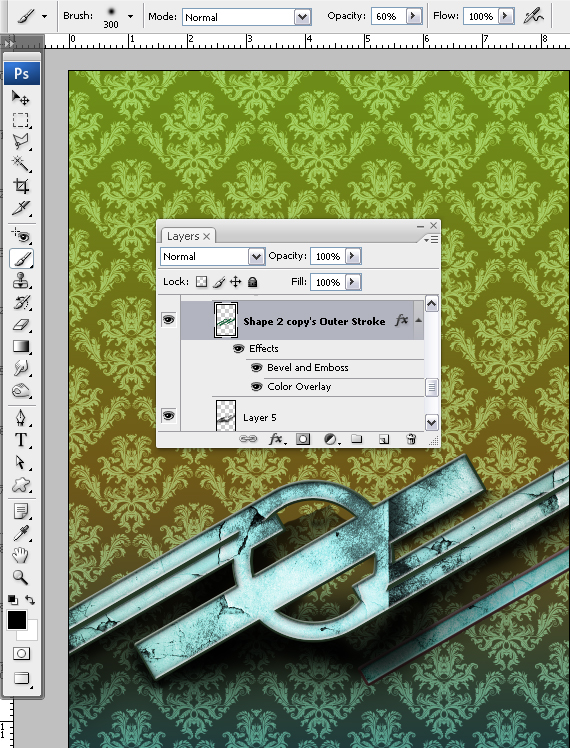Open the layer blend mode dropdown
The width and height of the screenshot is (570, 748).
(256, 256)
